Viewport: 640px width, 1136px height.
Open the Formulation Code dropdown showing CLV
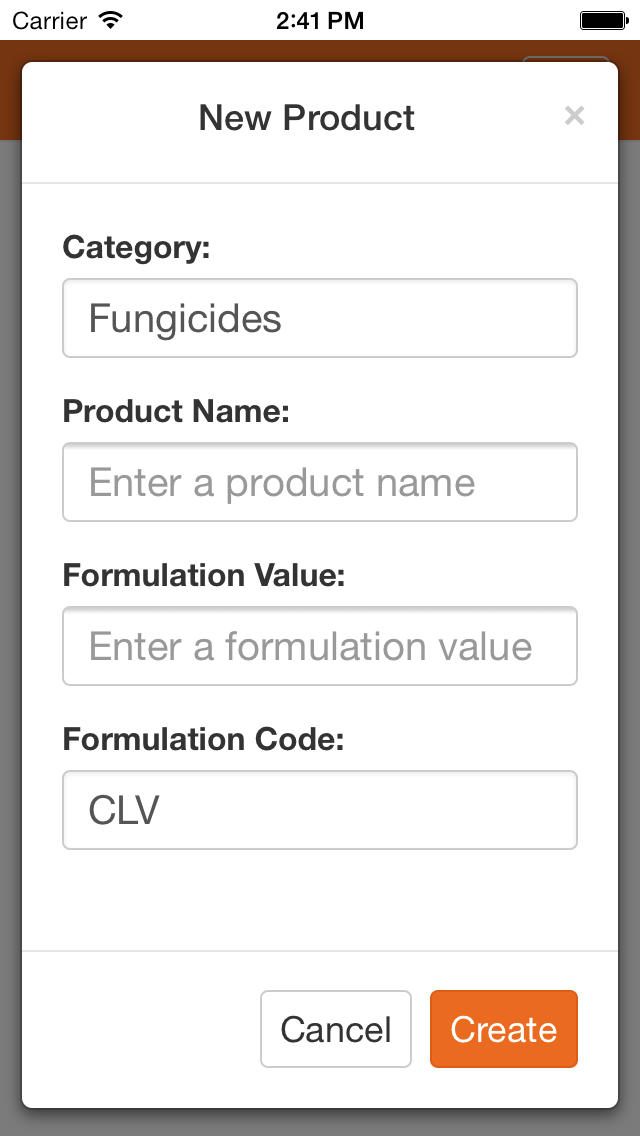click(x=320, y=809)
